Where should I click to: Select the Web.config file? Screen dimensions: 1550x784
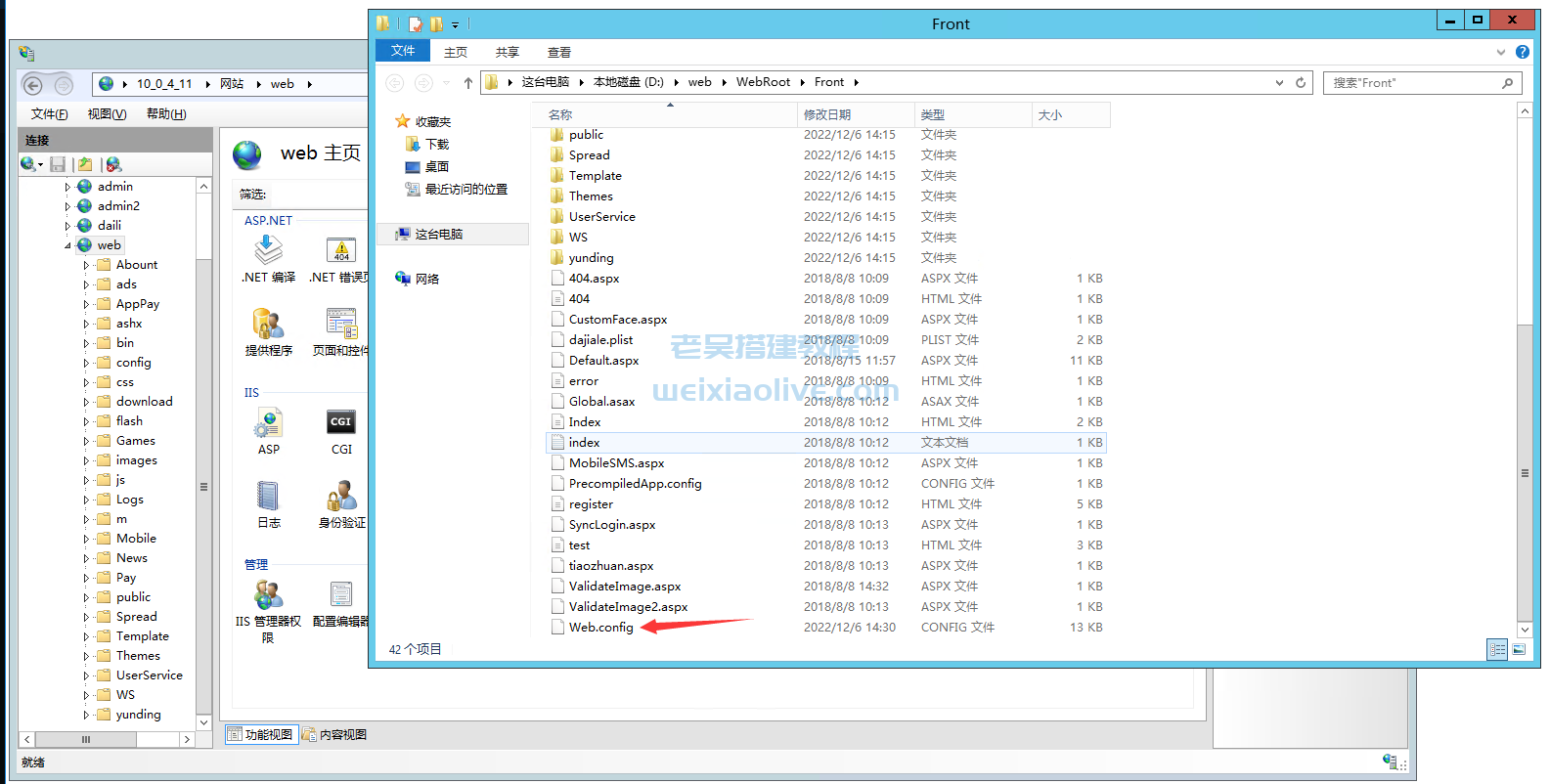(600, 628)
